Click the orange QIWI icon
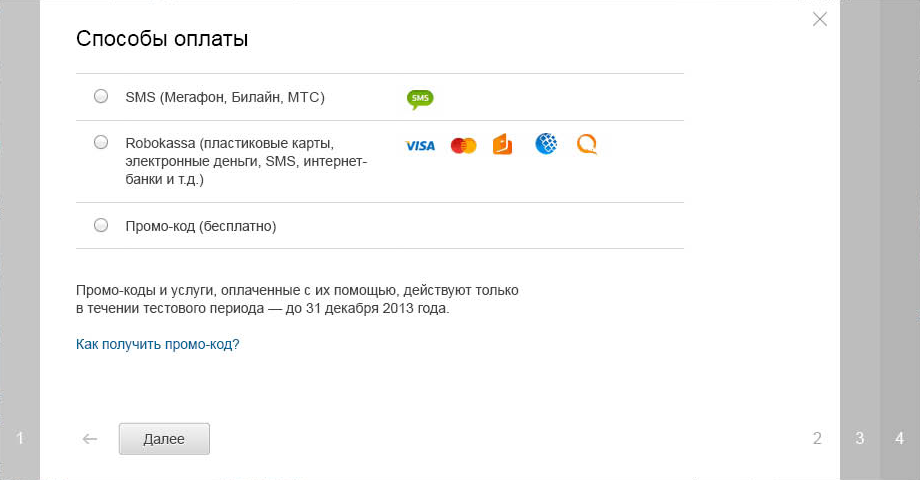This screenshot has width=920, height=480. coord(587,144)
